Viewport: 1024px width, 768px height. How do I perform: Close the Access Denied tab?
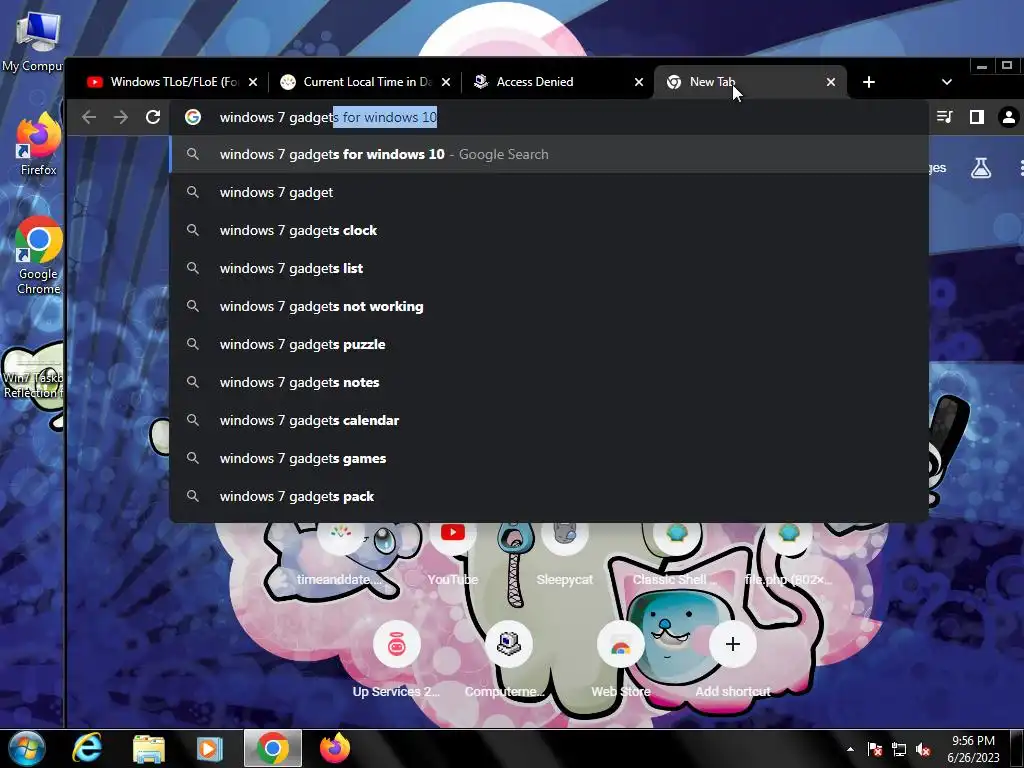(639, 82)
